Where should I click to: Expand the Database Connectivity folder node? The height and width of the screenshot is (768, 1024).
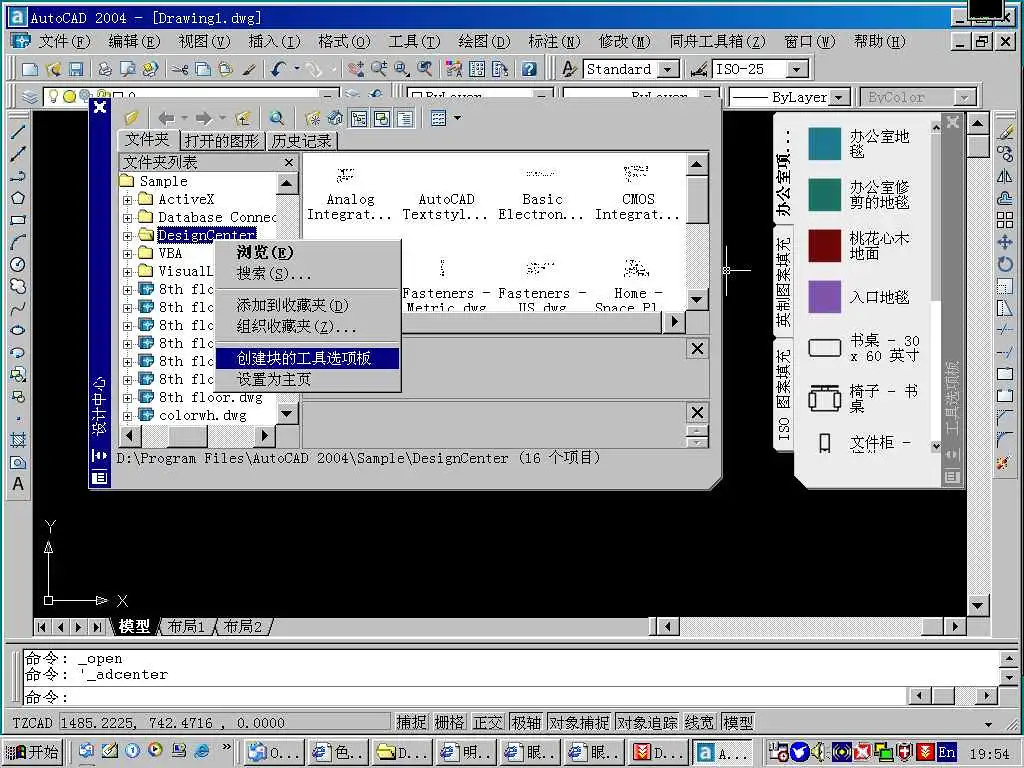pyautogui.click(x=127, y=217)
